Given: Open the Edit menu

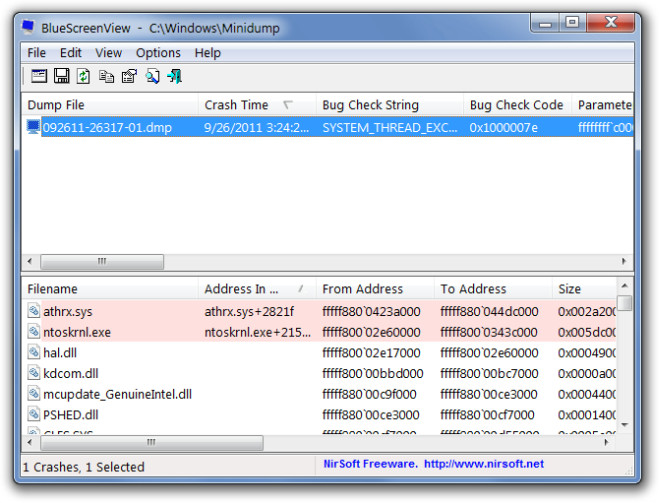Looking at the screenshot, I should (x=70, y=53).
